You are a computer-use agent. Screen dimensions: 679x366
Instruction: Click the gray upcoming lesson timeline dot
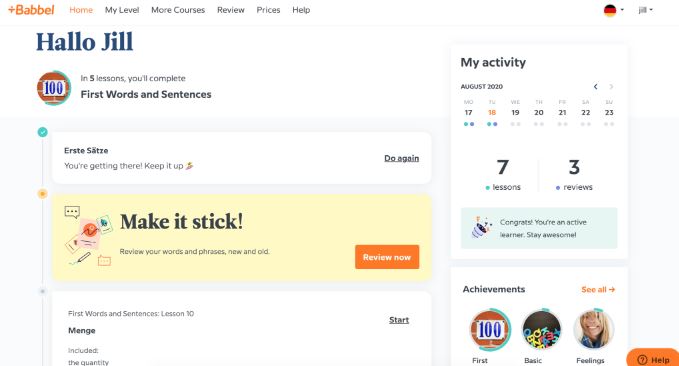(x=42, y=291)
